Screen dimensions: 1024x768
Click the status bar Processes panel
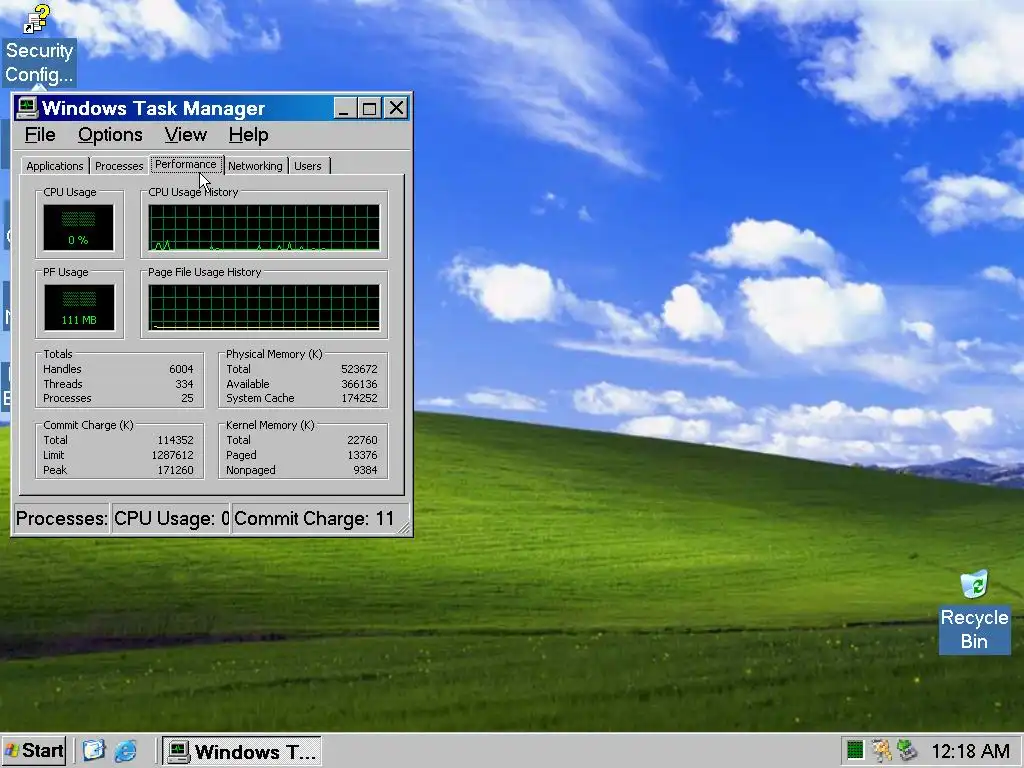[x=61, y=519]
